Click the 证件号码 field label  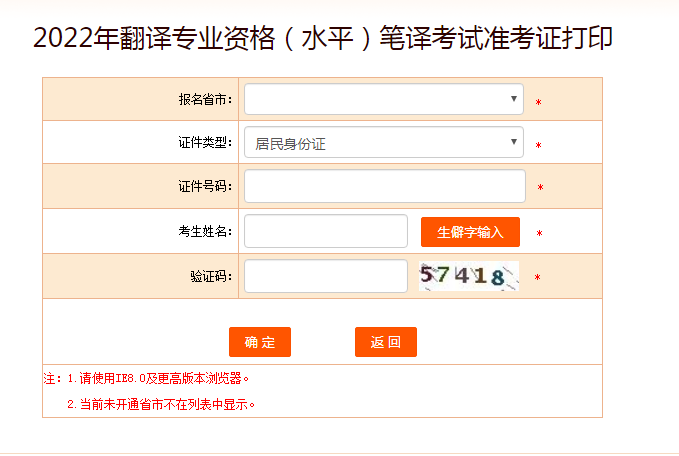pyautogui.click(x=206, y=186)
